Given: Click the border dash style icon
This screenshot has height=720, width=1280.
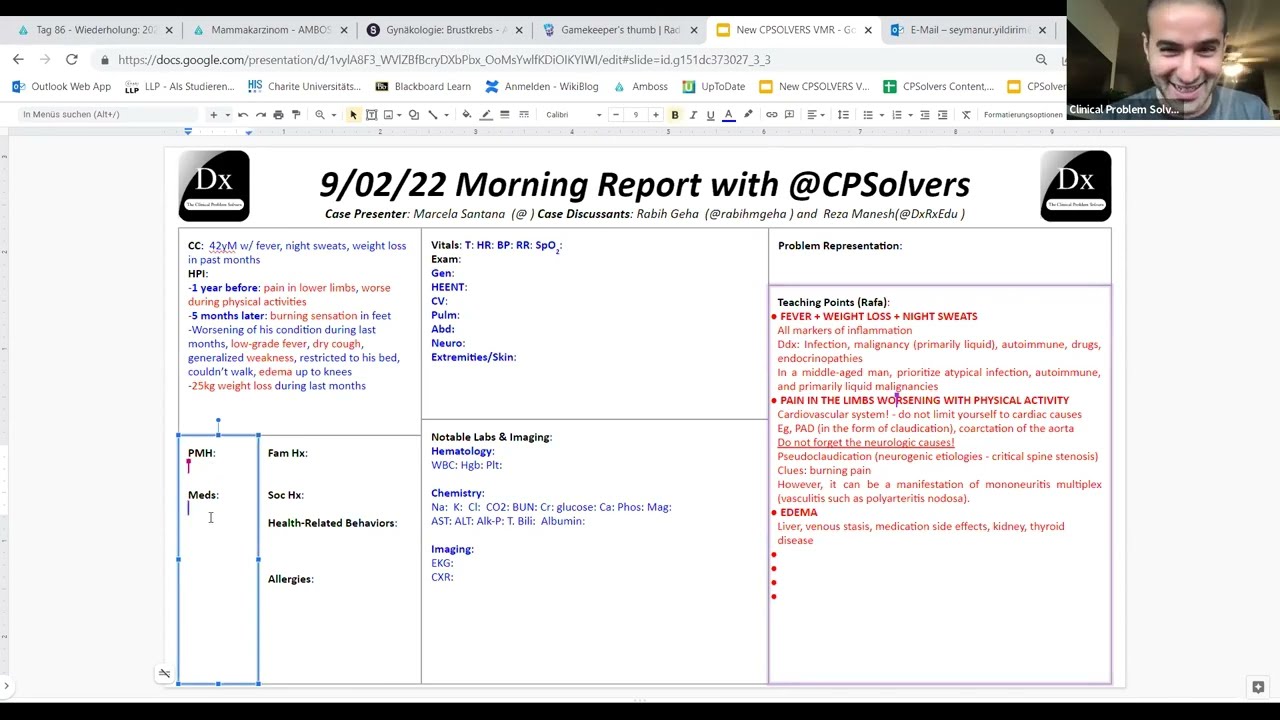Looking at the screenshot, I should pos(523,115).
